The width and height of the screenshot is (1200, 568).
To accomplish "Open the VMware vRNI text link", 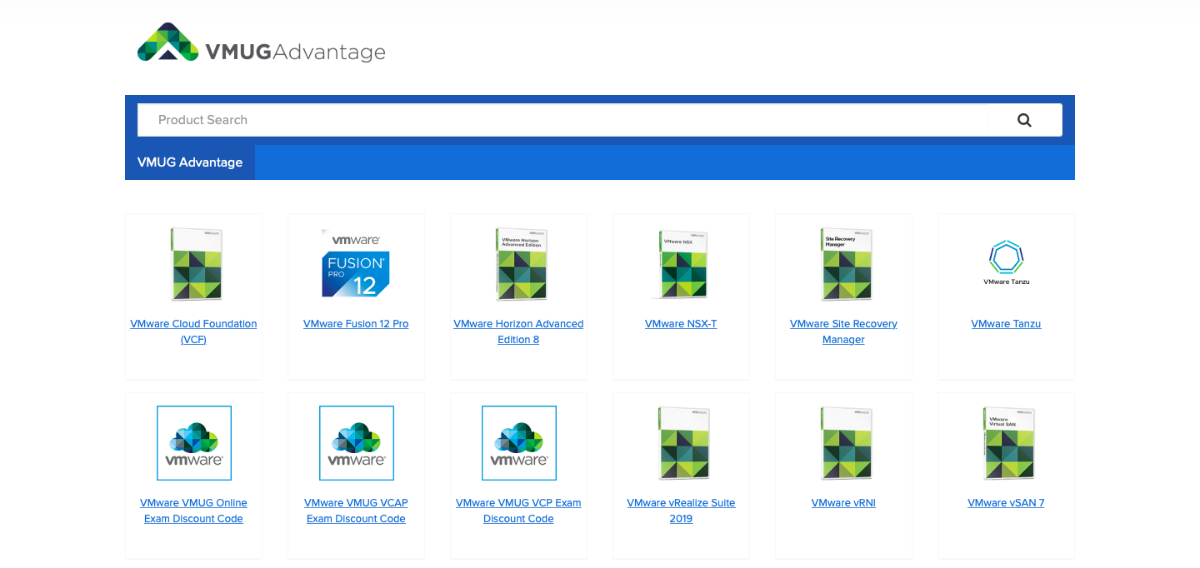I will click(844, 503).
